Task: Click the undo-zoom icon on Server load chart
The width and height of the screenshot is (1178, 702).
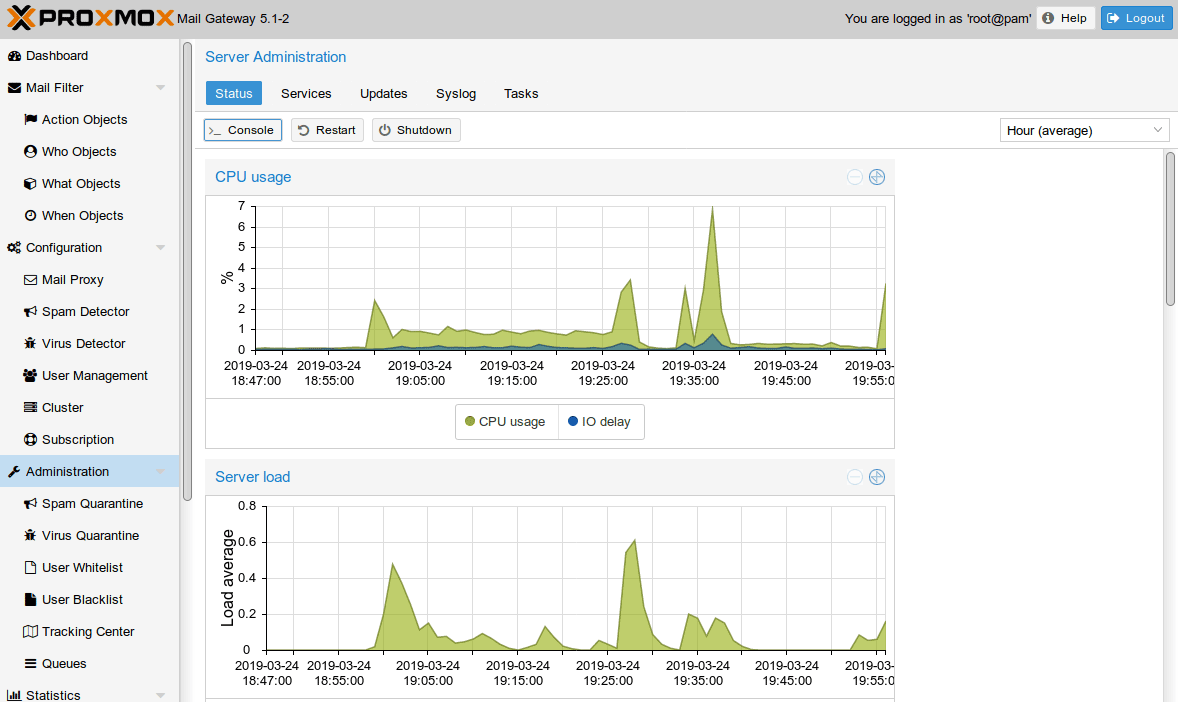Action: [x=855, y=477]
